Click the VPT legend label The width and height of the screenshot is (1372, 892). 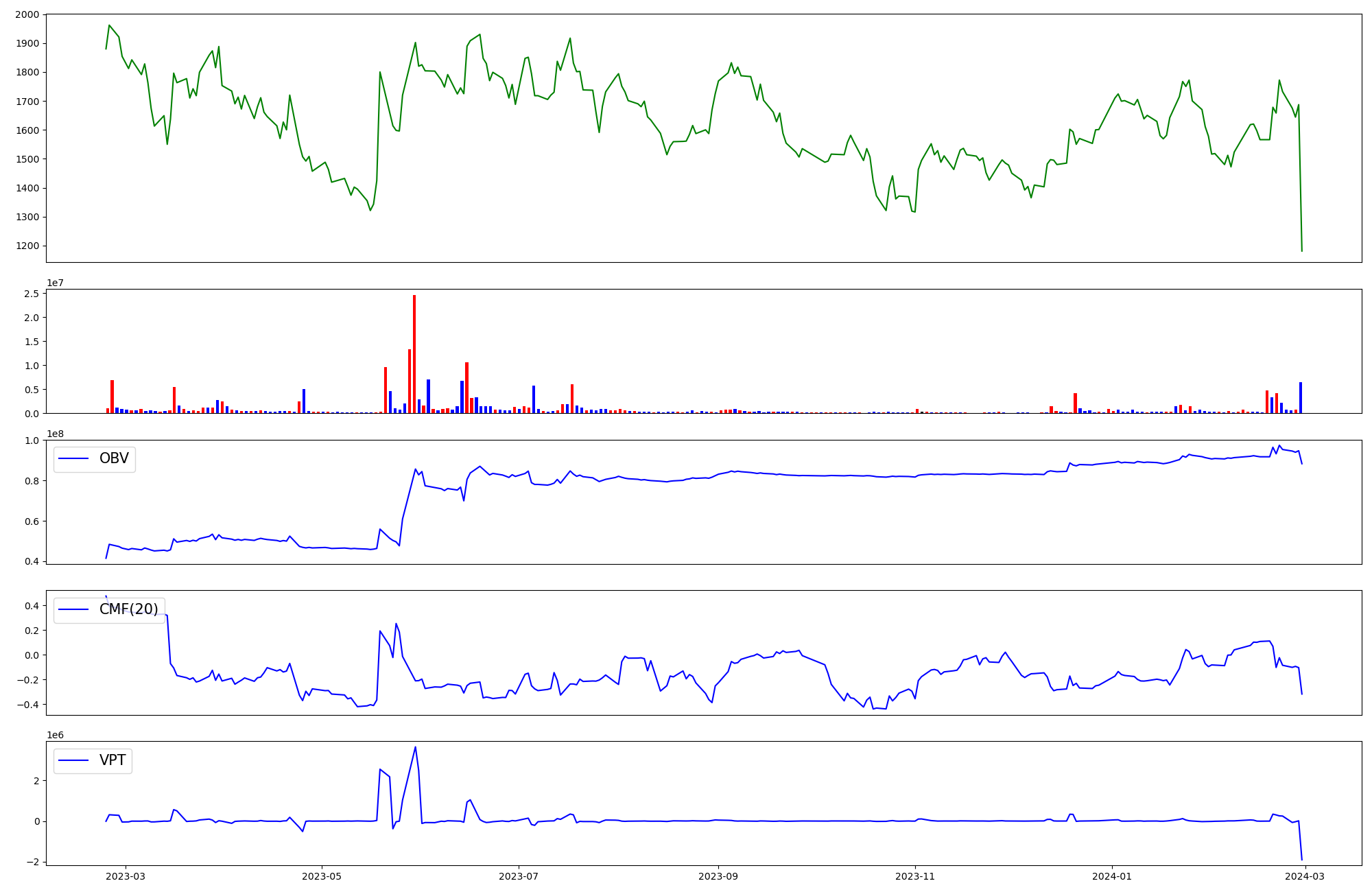pyautogui.click(x=113, y=760)
